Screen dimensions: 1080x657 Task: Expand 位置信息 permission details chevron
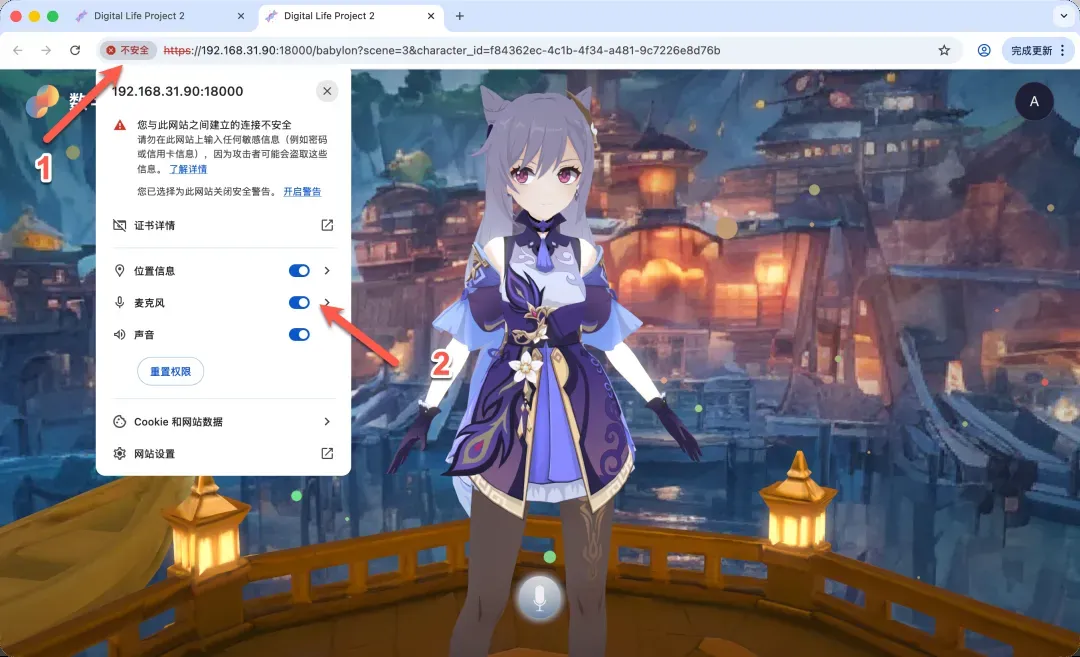[327, 271]
